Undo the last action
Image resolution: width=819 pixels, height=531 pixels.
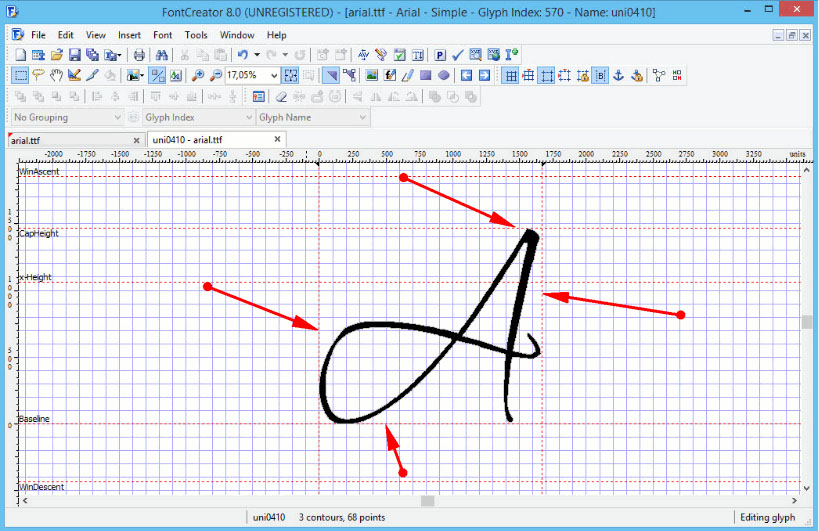[x=243, y=55]
